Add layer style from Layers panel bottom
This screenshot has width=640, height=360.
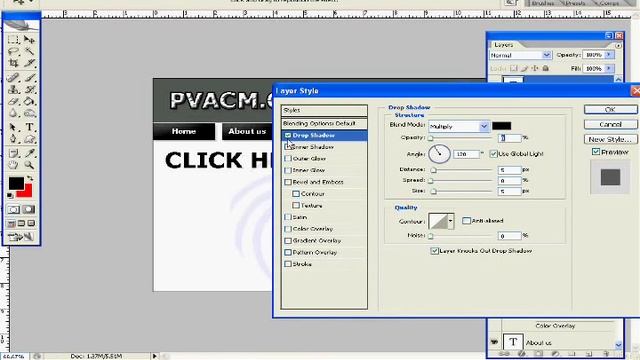click(x=522, y=354)
